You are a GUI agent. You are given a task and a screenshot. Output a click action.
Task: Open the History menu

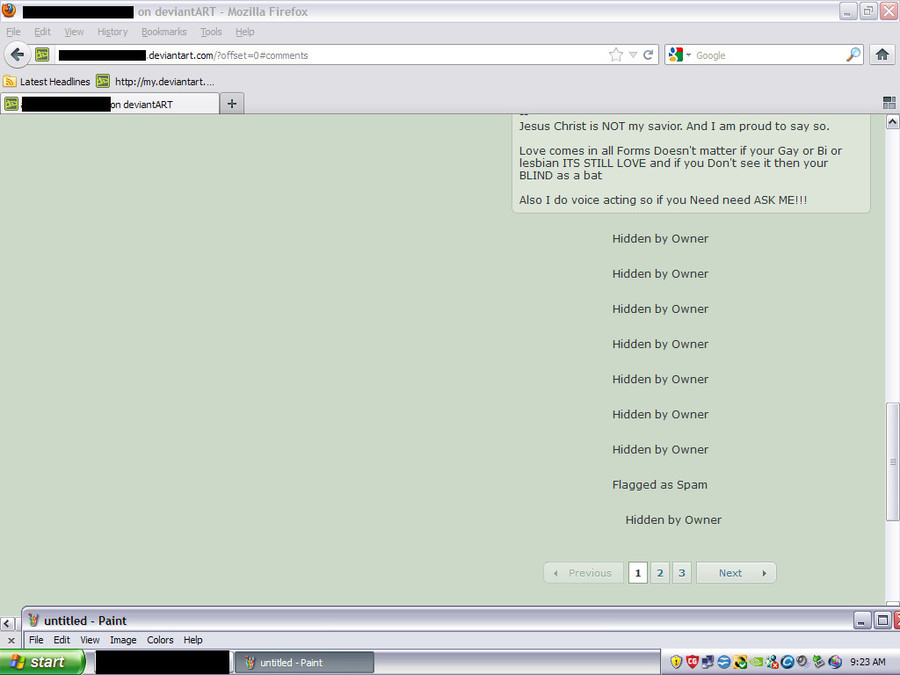pyautogui.click(x=112, y=32)
